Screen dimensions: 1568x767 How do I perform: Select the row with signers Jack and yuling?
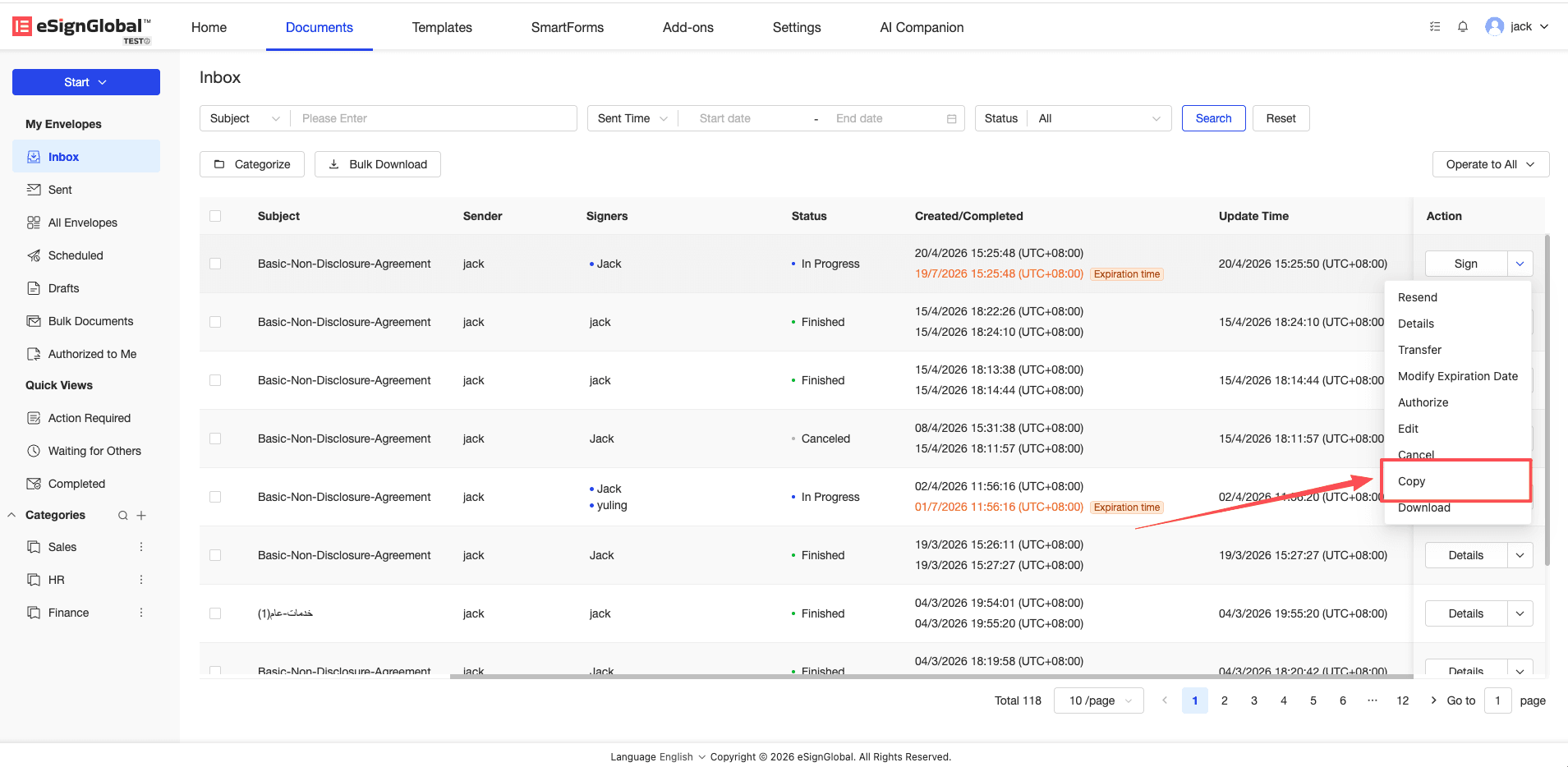point(215,497)
